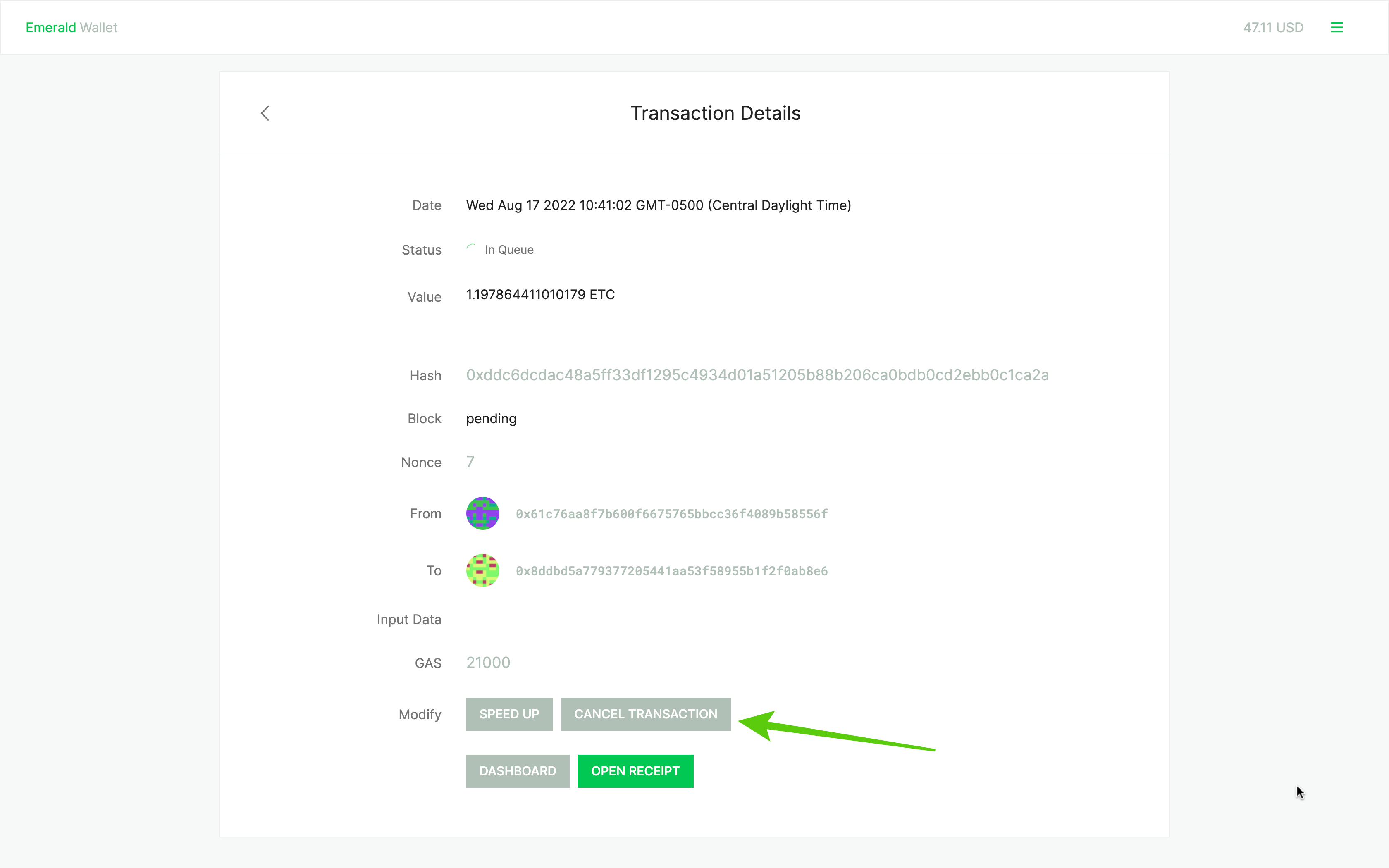Select the In Queue status indicator
This screenshot has height=868, width=1389.
[499, 249]
